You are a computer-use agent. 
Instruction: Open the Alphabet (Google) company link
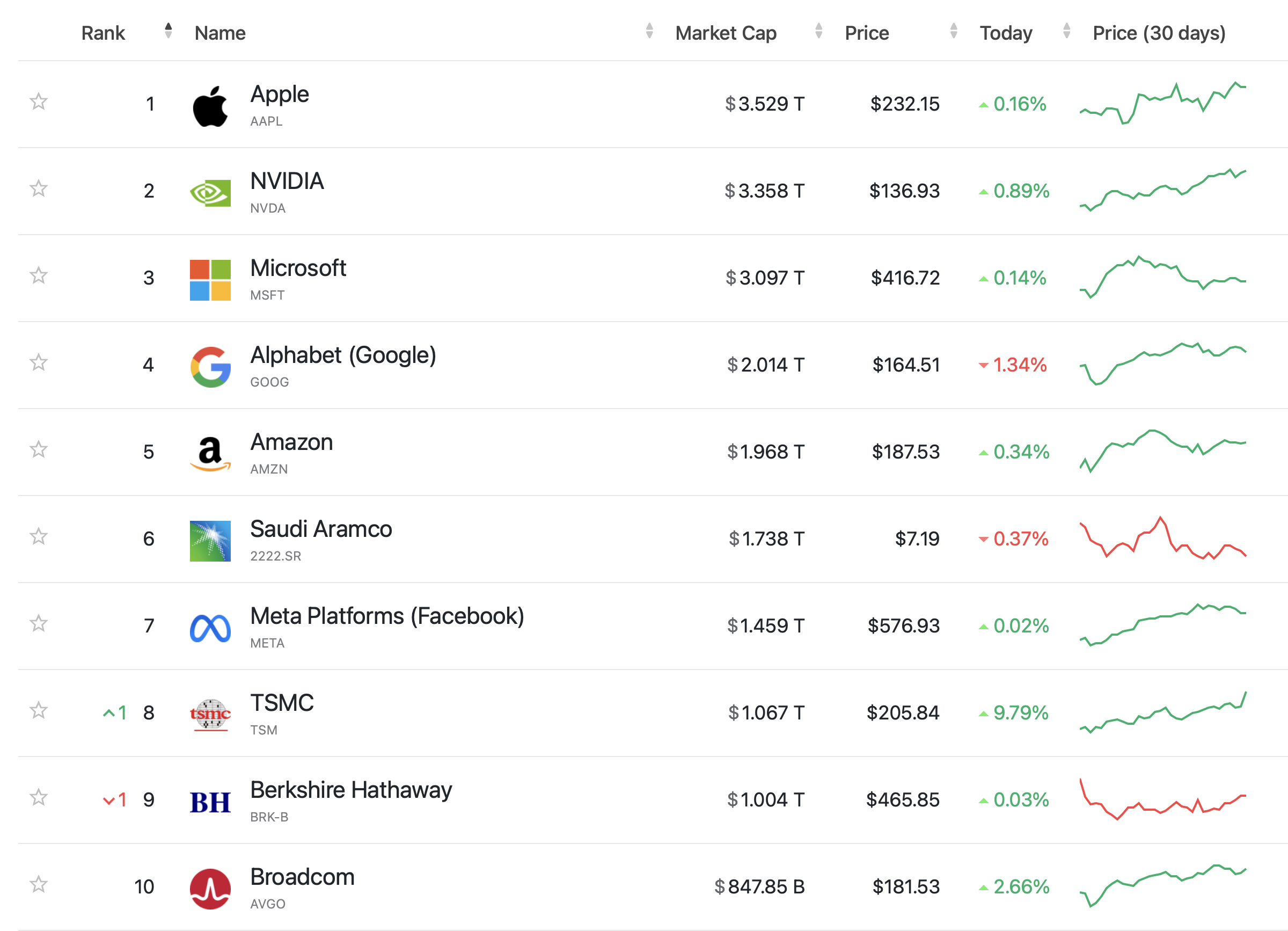click(343, 355)
